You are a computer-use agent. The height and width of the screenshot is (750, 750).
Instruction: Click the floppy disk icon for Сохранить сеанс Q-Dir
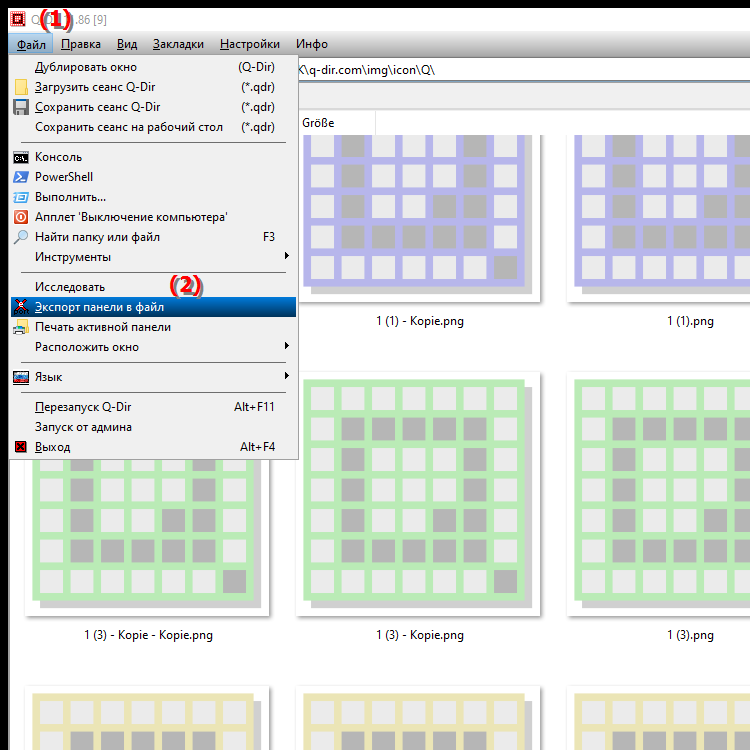[21, 107]
